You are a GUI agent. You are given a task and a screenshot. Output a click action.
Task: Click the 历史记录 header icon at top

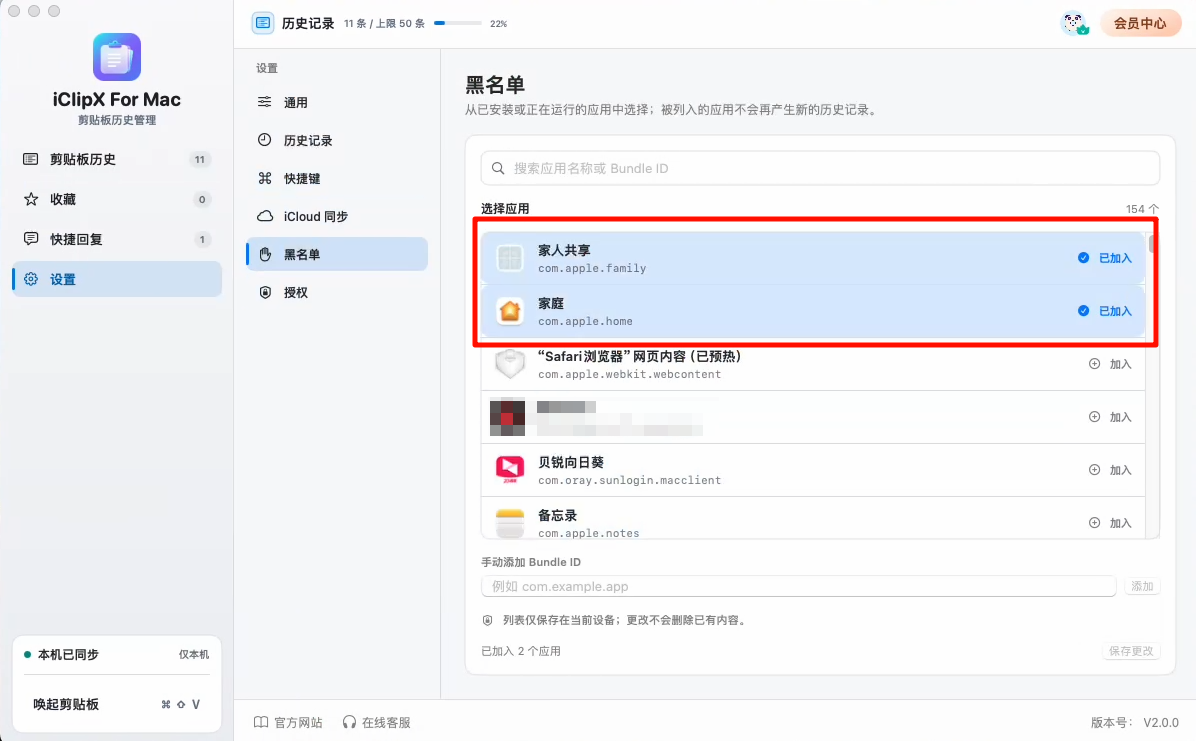[263, 23]
